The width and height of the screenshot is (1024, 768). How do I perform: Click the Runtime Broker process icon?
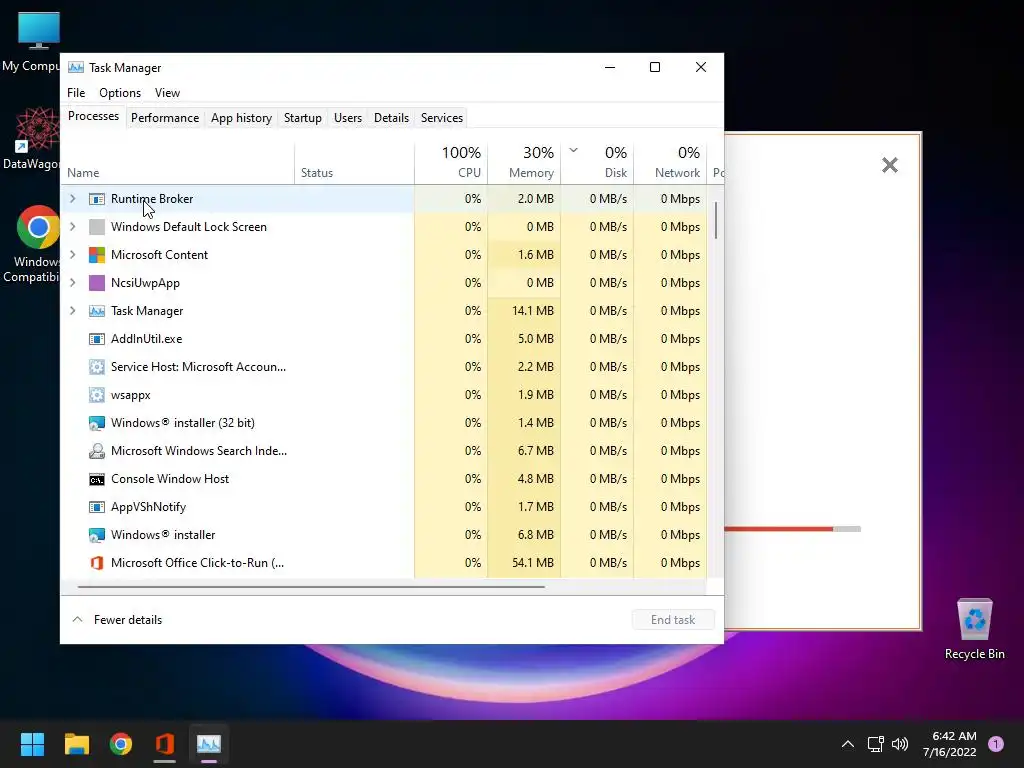(x=97, y=199)
